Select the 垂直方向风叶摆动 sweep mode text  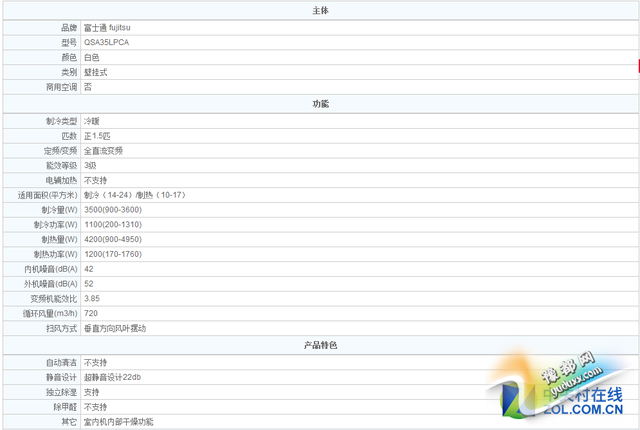[115, 328]
